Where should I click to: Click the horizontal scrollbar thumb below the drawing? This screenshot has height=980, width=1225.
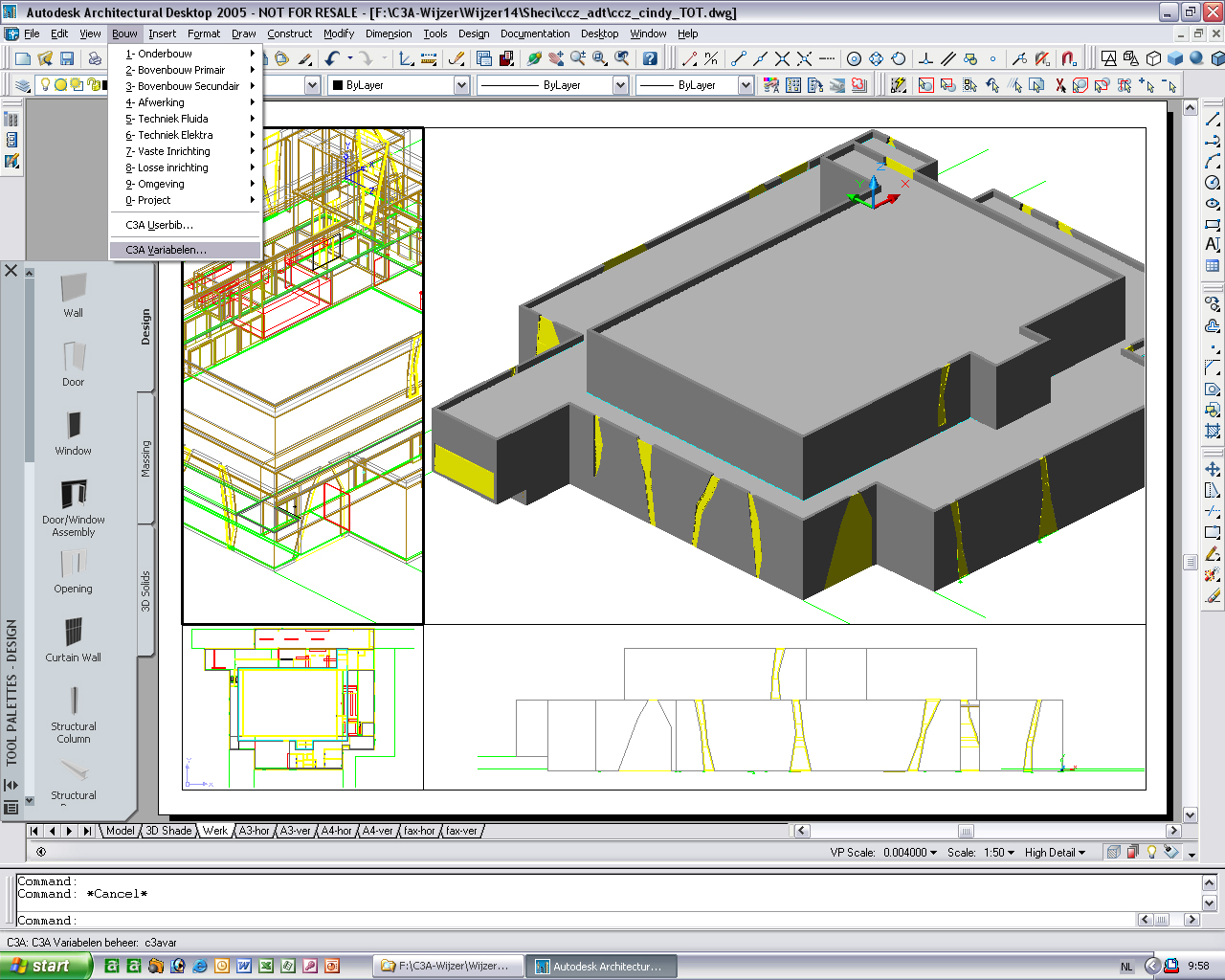[966, 831]
